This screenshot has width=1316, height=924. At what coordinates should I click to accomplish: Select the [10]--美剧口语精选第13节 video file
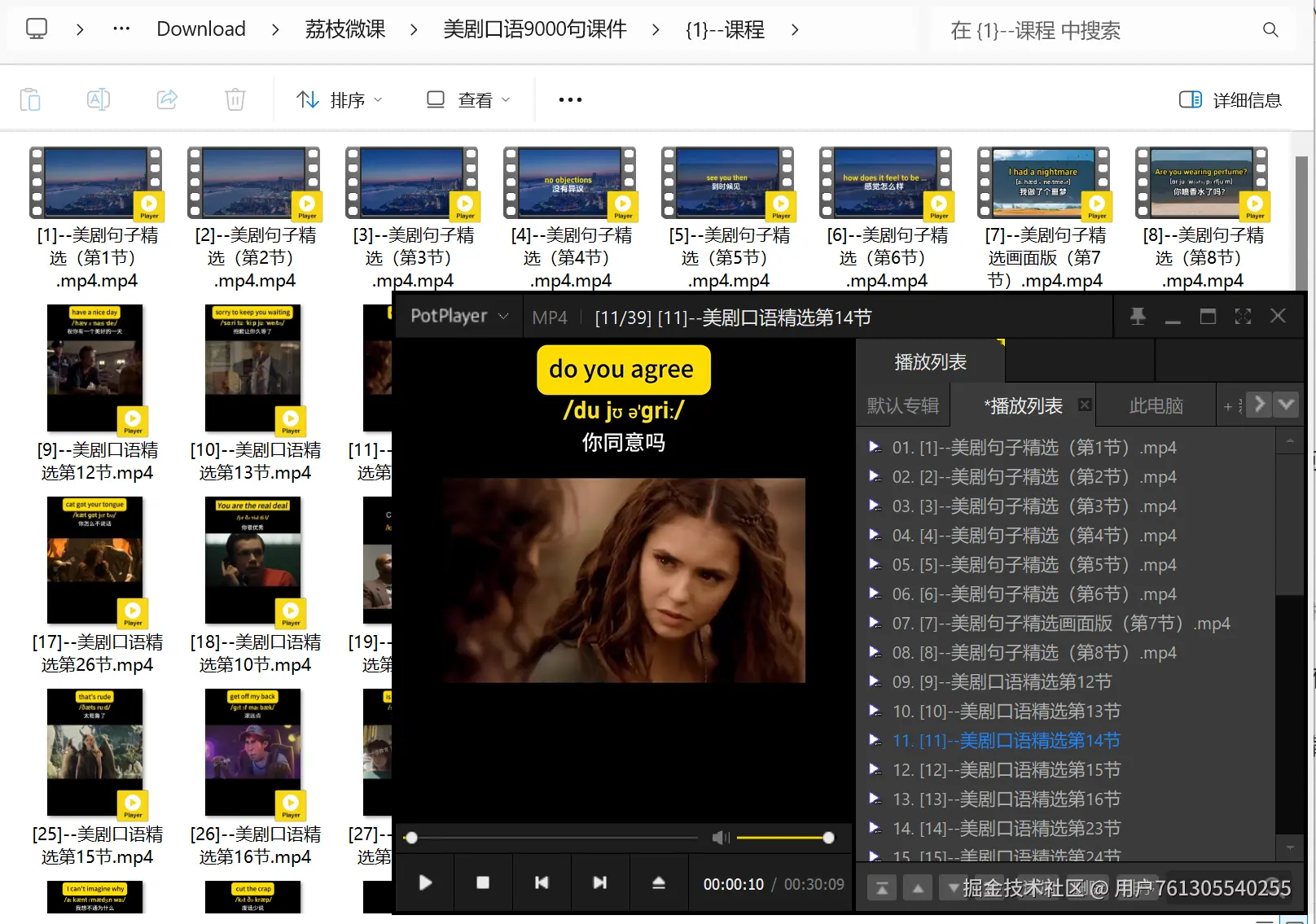[x=255, y=393]
